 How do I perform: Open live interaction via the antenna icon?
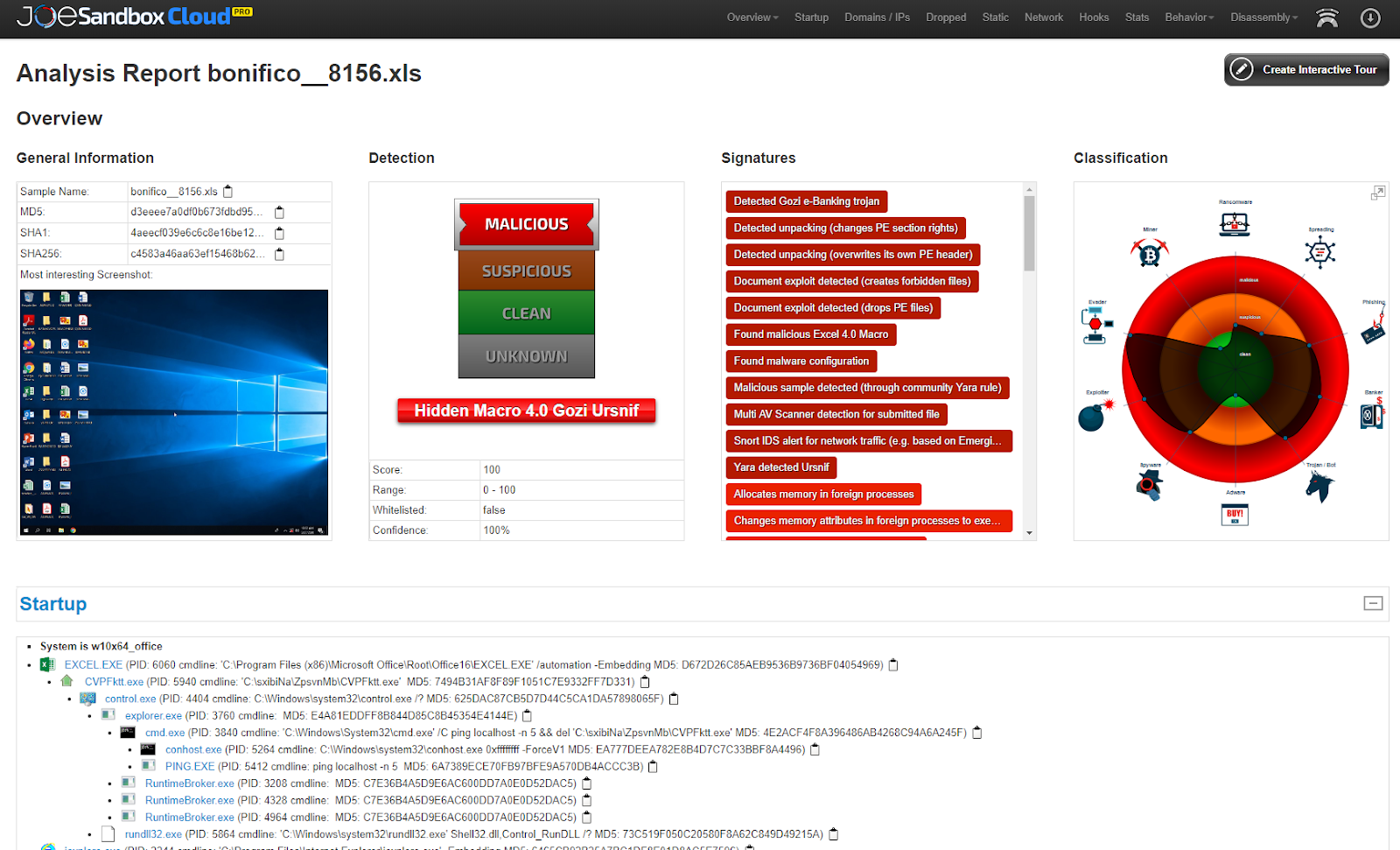coord(1326,18)
